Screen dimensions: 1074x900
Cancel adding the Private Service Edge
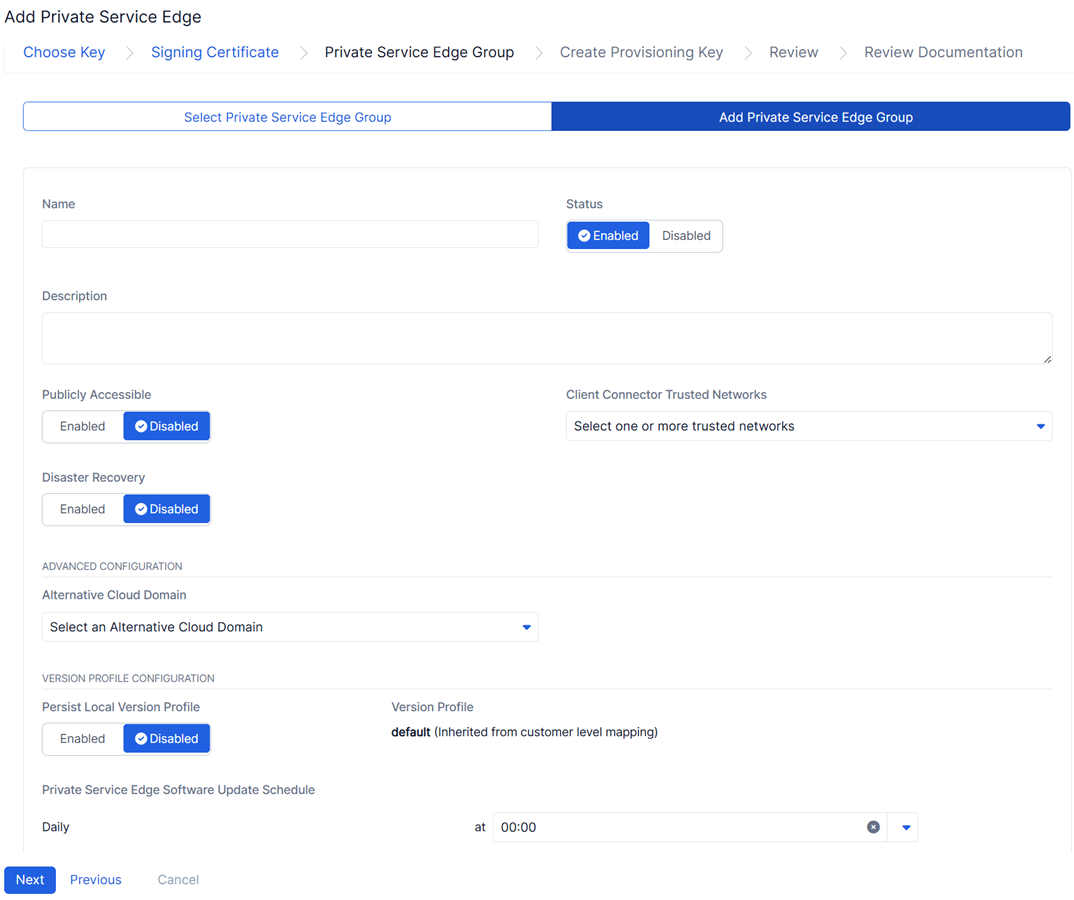[178, 879]
